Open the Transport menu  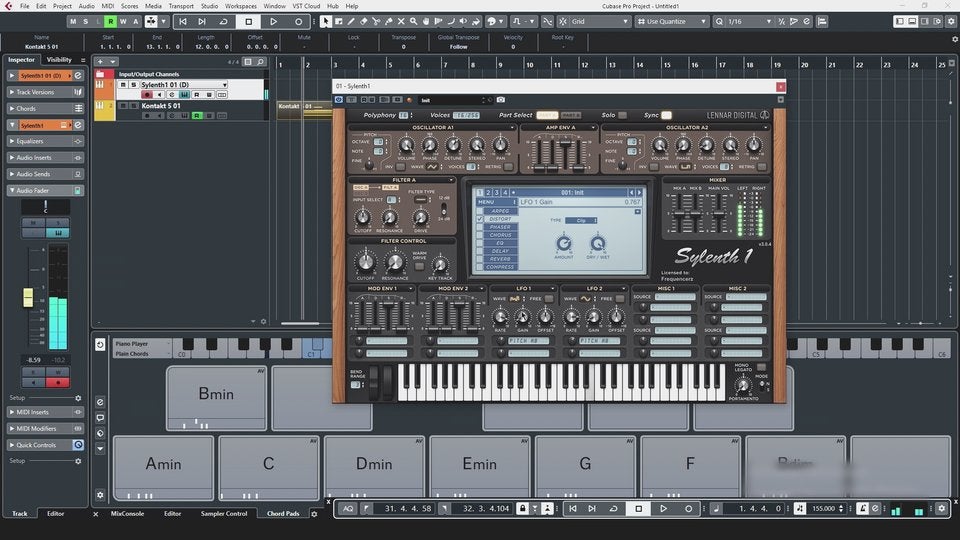[x=181, y=6]
